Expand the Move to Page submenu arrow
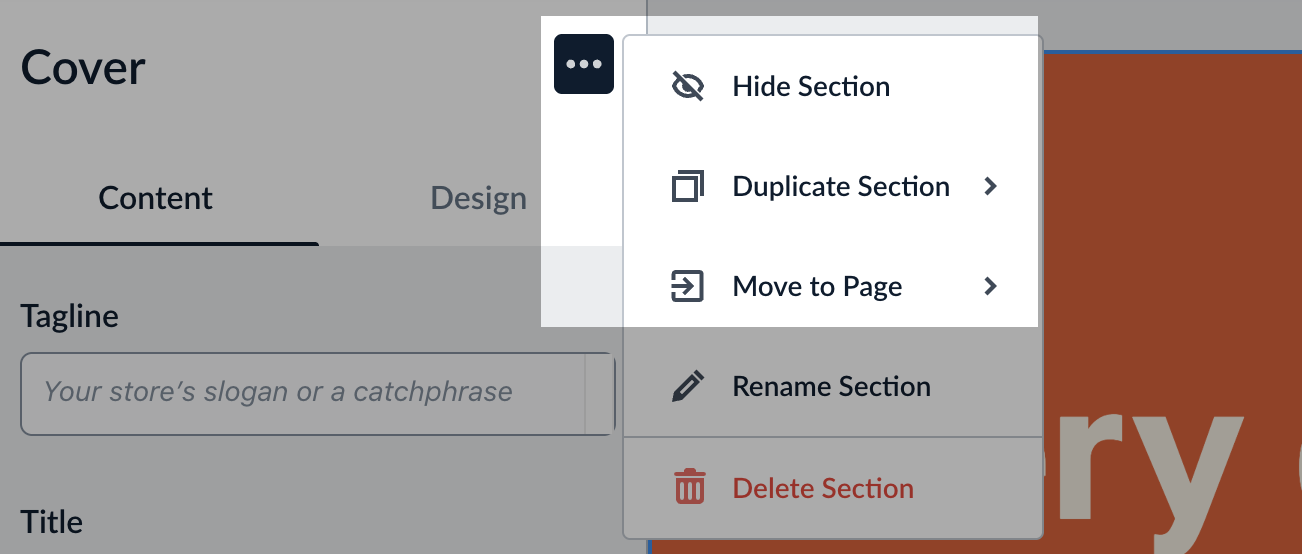 point(991,287)
